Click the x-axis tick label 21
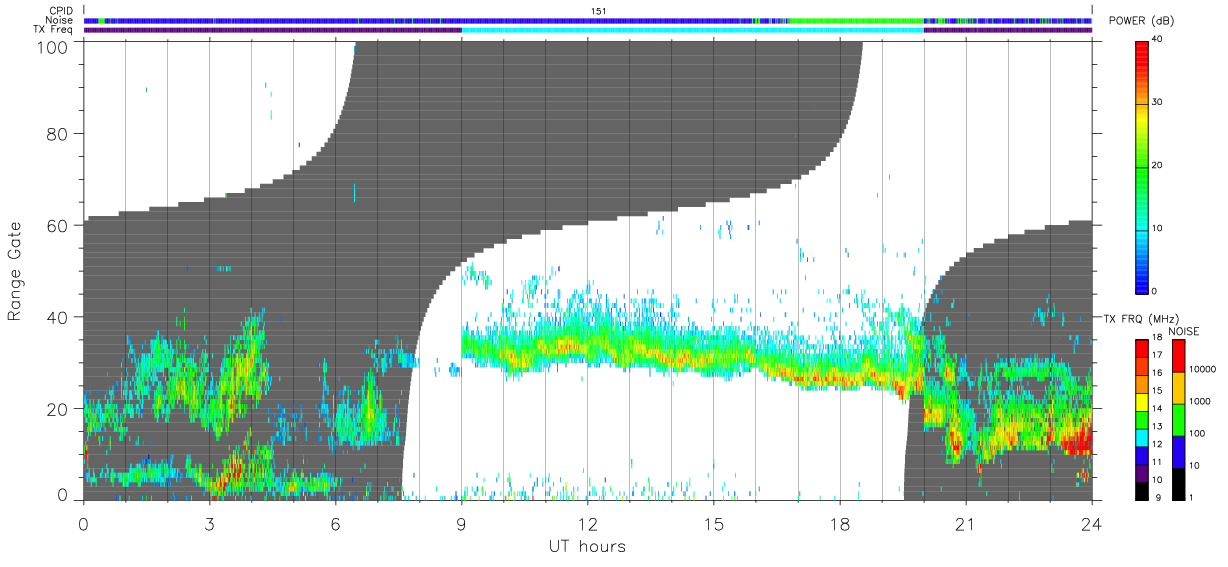Screen dimensions: 1228x567 coord(966,523)
